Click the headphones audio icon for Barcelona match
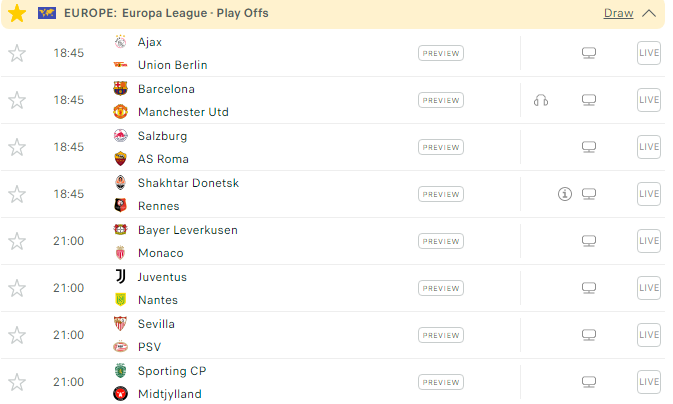Viewport: 673px width, 404px height. click(x=541, y=100)
